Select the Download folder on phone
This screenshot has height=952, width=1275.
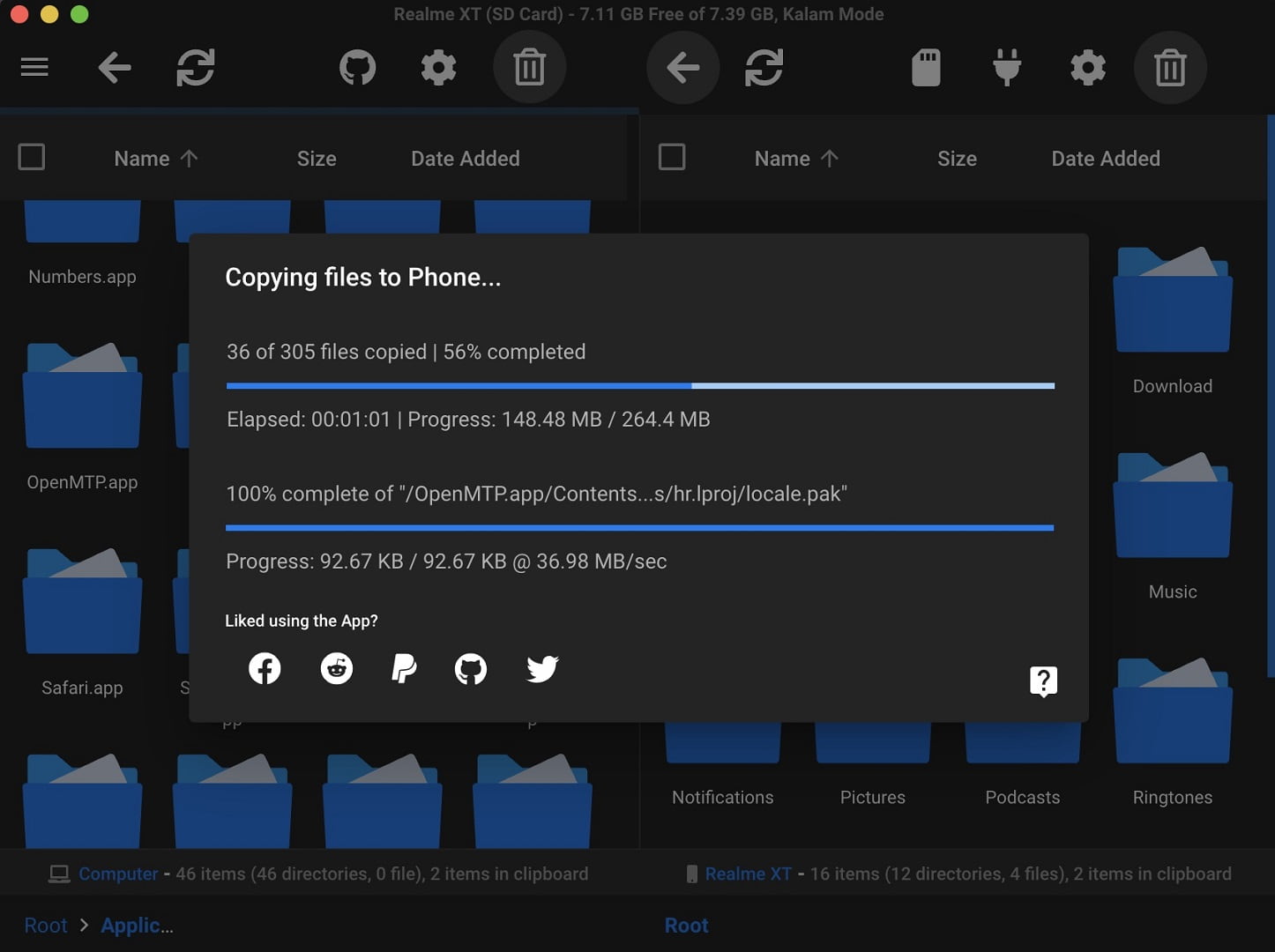[1173, 321]
